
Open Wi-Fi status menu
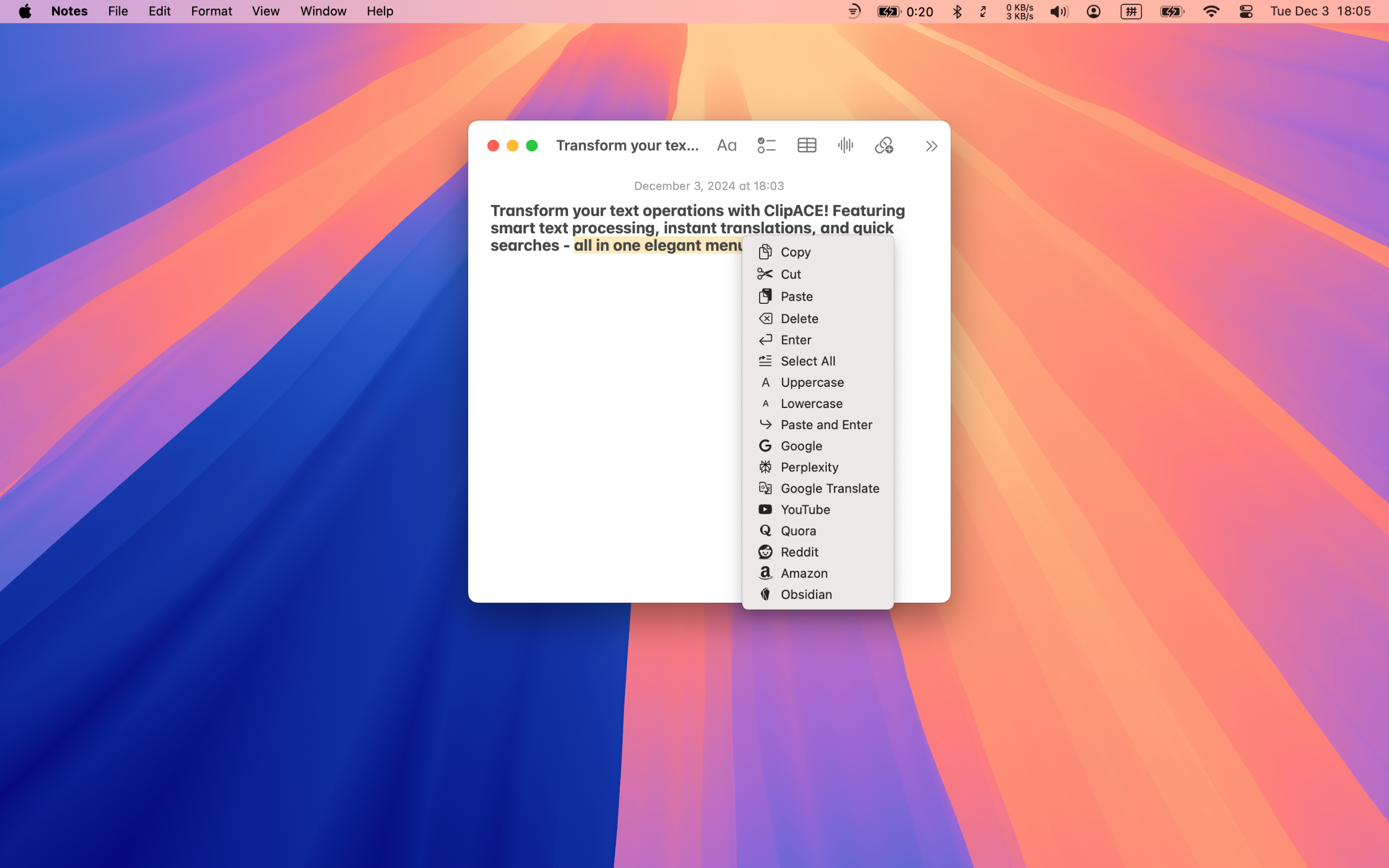click(1210, 11)
